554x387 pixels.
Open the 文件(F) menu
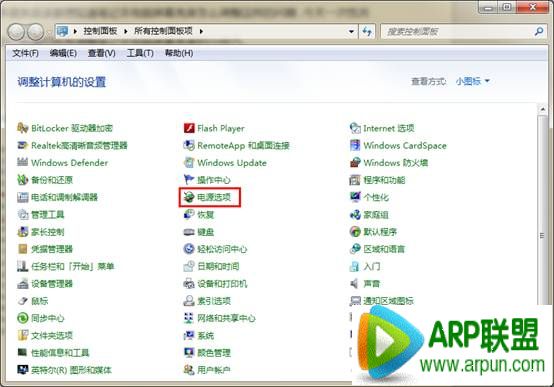pos(25,53)
